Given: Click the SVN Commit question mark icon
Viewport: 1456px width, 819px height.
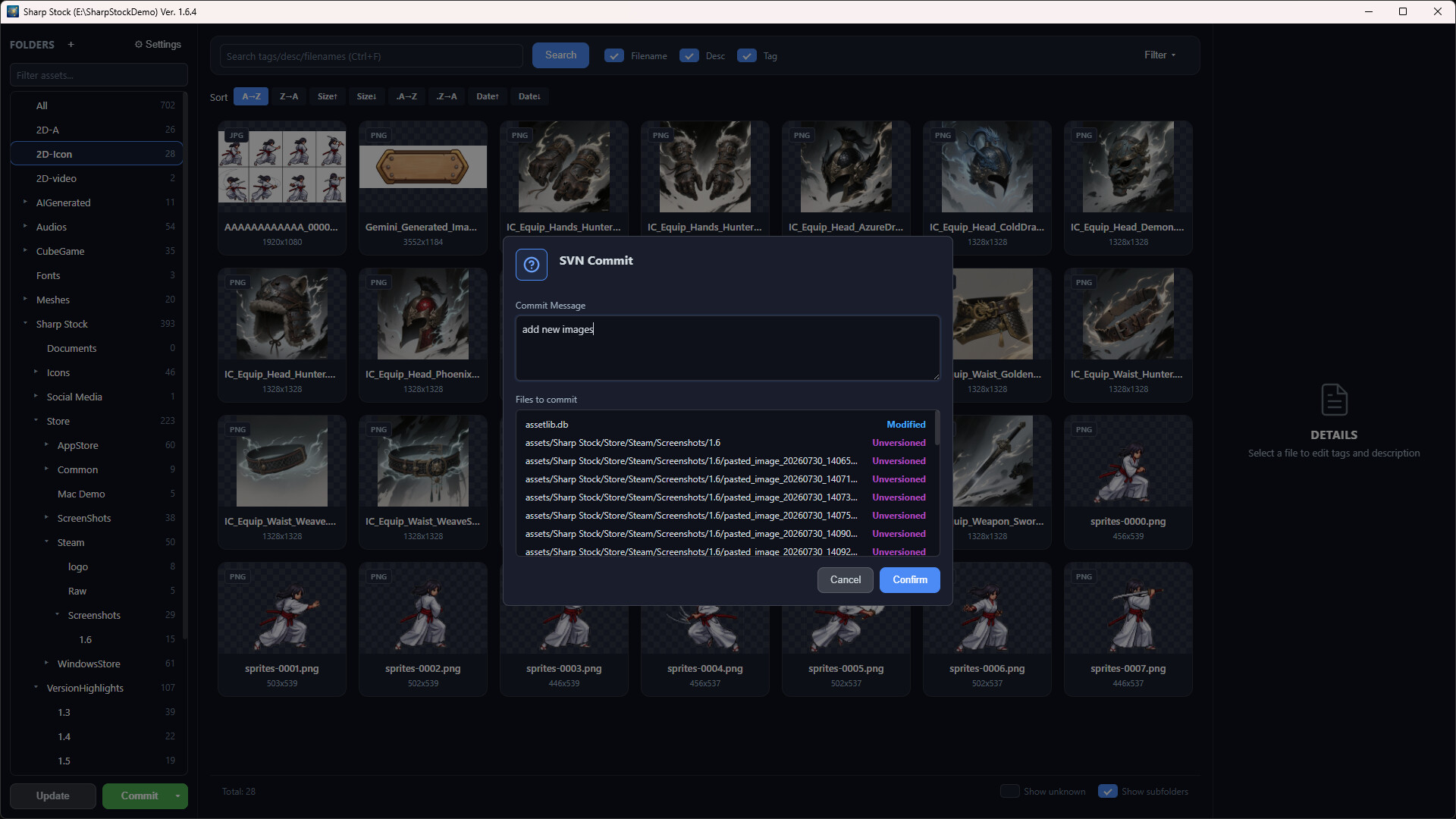Looking at the screenshot, I should click(x=531, y=265).
